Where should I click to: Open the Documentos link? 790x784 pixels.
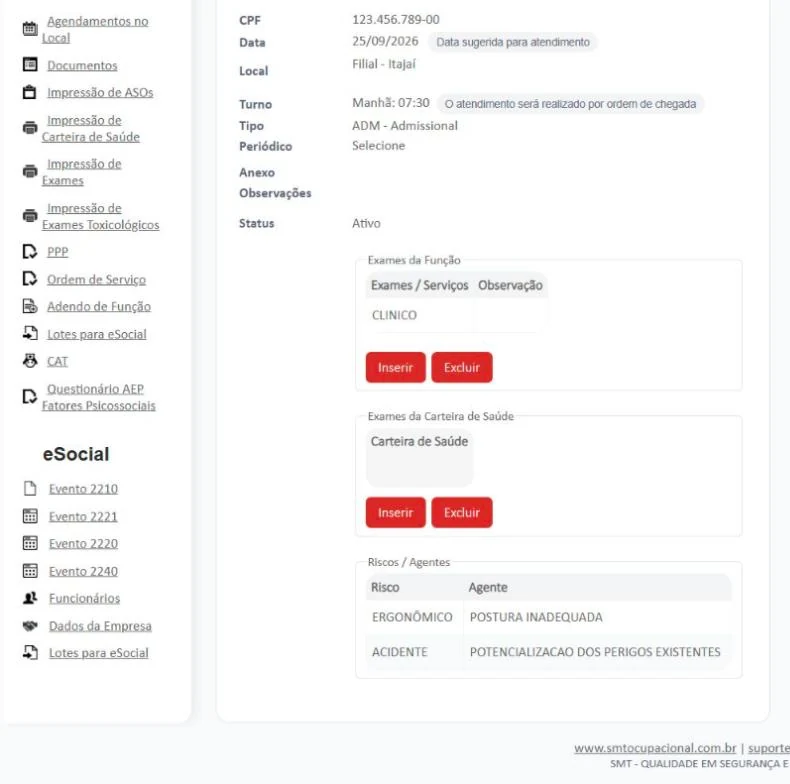point(82,66)
